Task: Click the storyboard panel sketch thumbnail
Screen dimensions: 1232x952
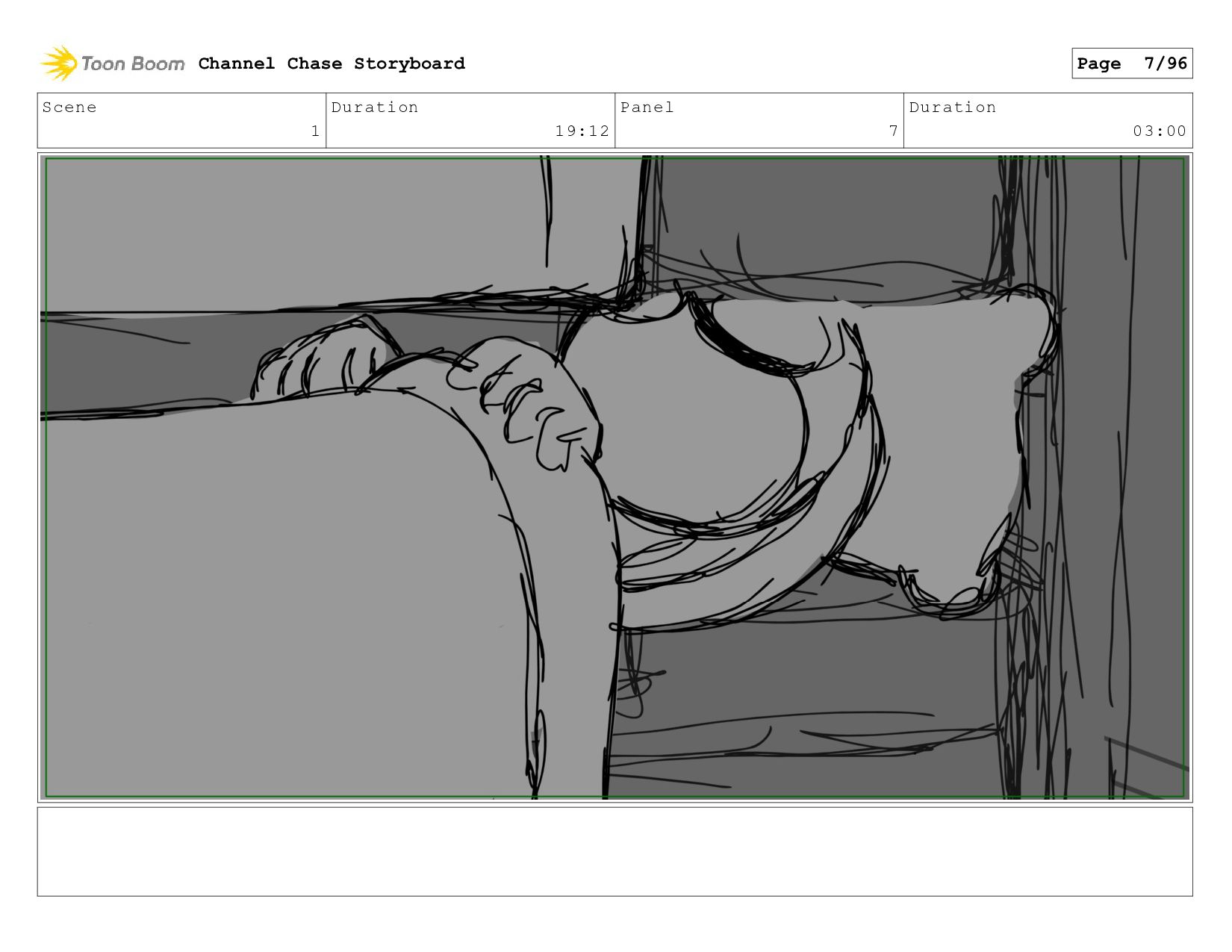Action: [615, 478]
